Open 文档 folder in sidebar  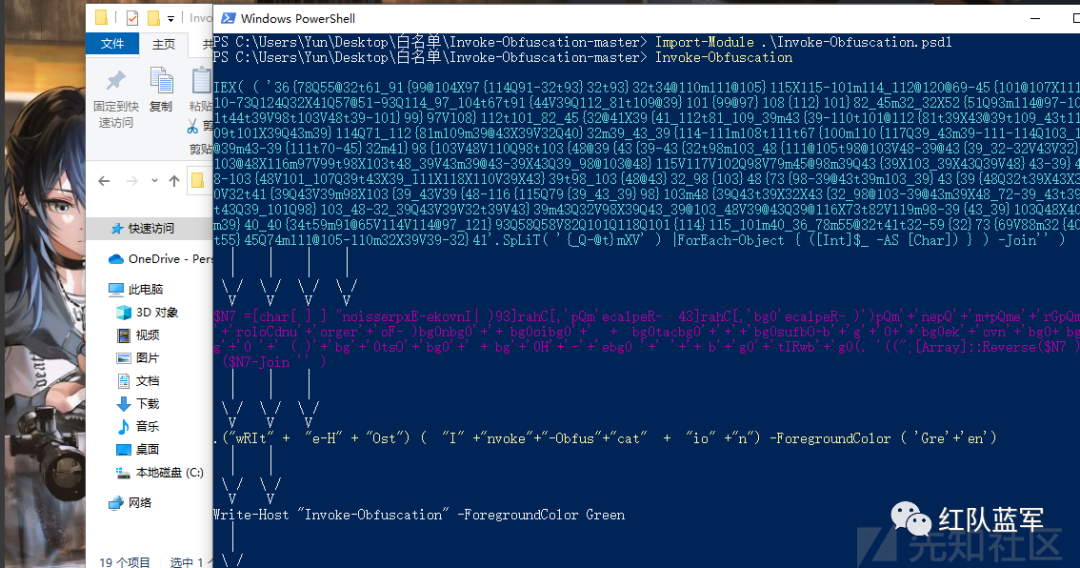point(138,381)
